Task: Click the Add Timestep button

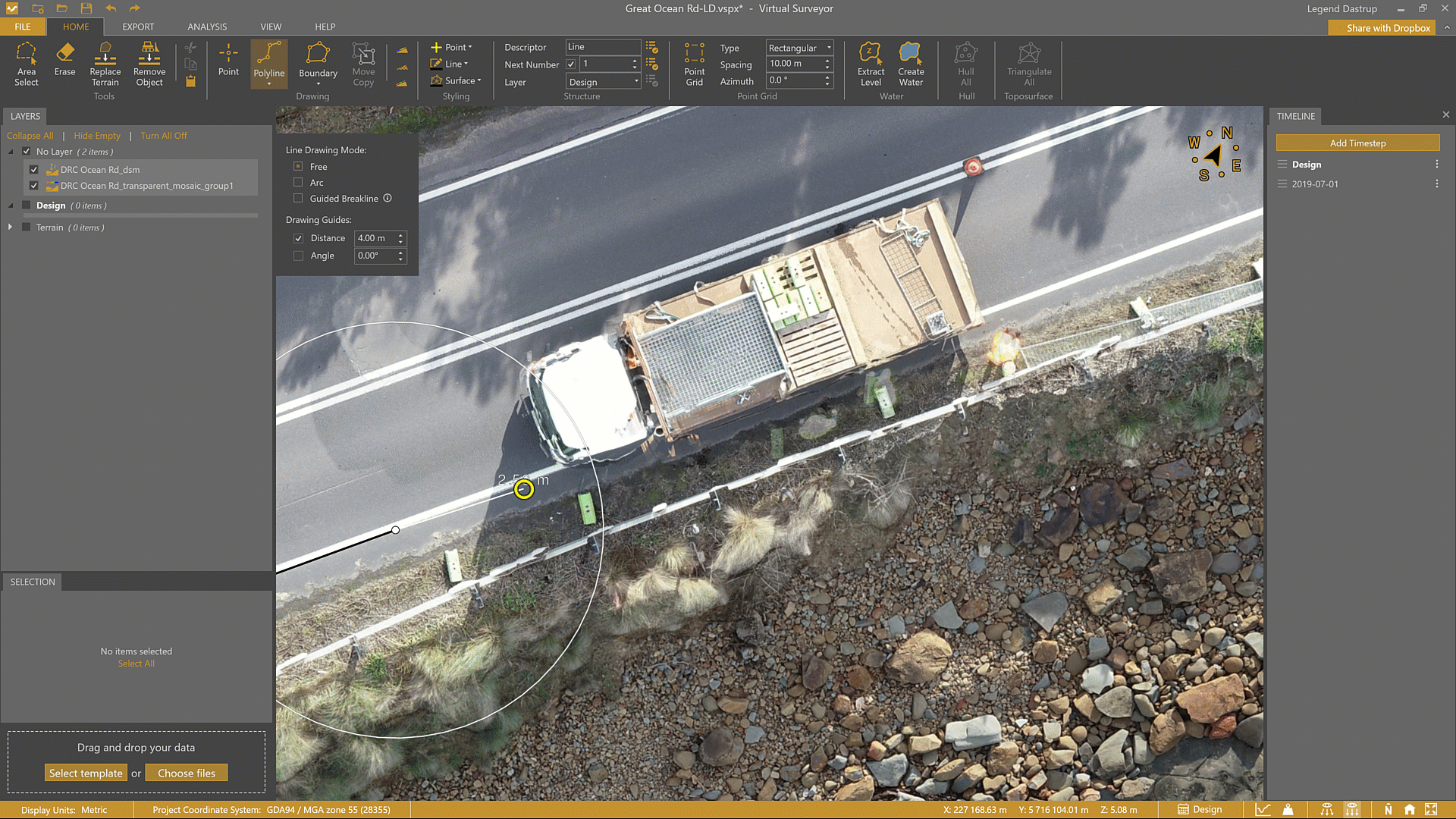Action: [x=1357, y=143]
